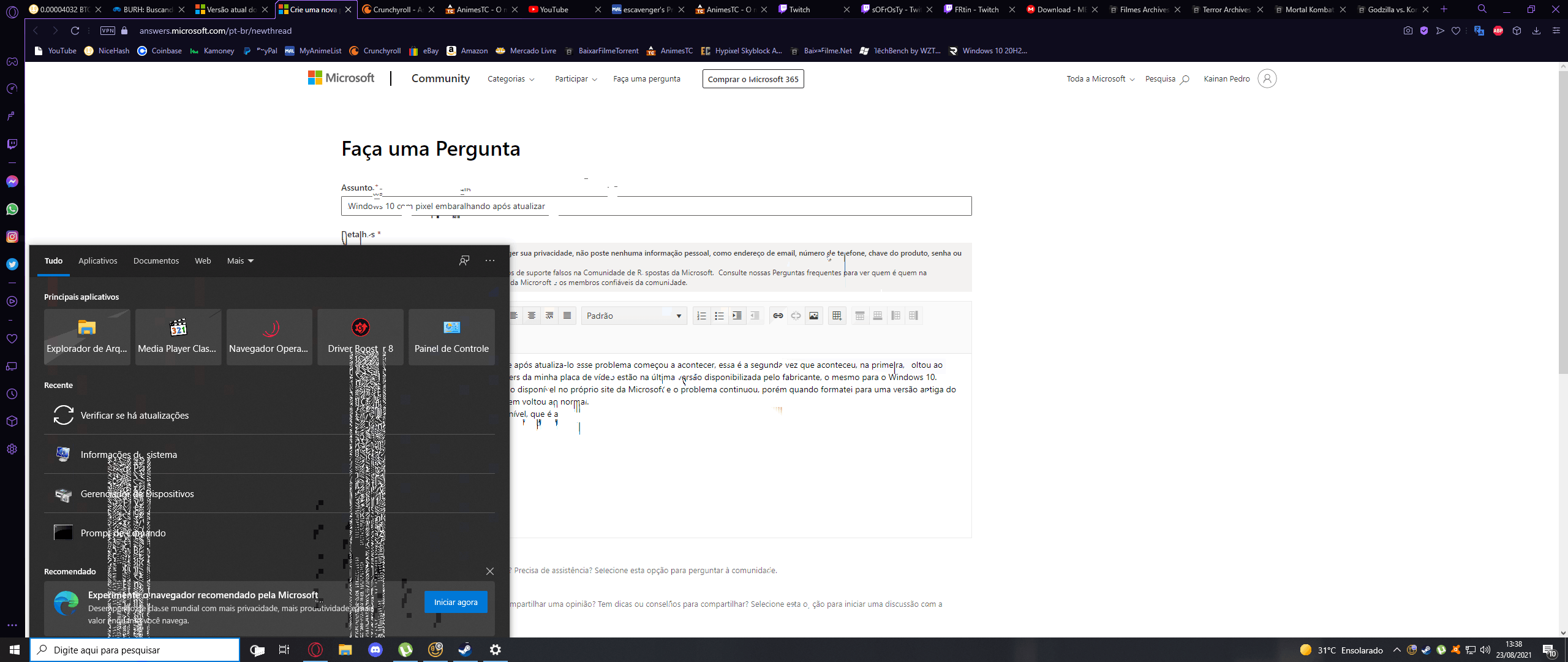
Task: Open Twitter in the Opera sidebar
Action: pyautogui.click(x=12, y=264)
